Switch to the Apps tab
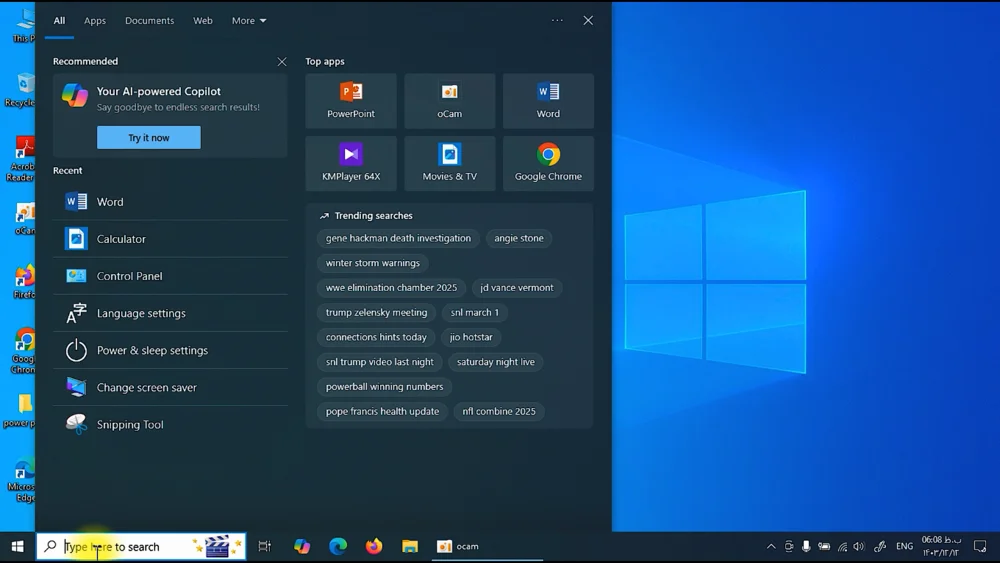The image size is (1000, 563). (95, 20)
